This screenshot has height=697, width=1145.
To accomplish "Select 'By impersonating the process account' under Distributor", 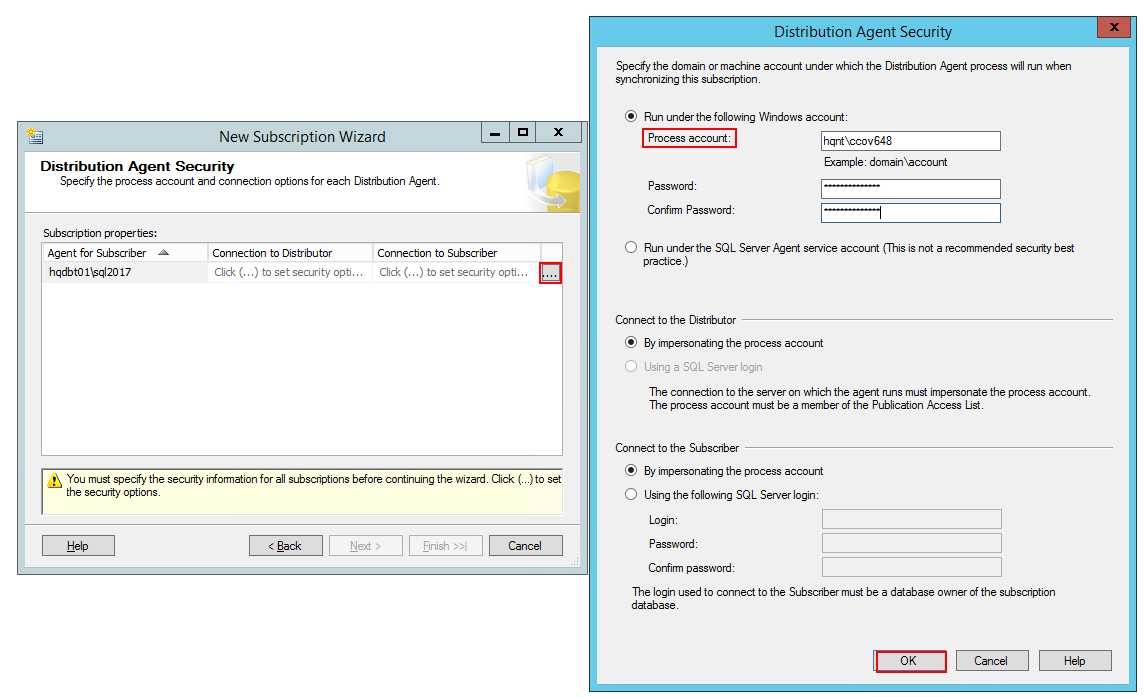I will (x=631, y=342).
